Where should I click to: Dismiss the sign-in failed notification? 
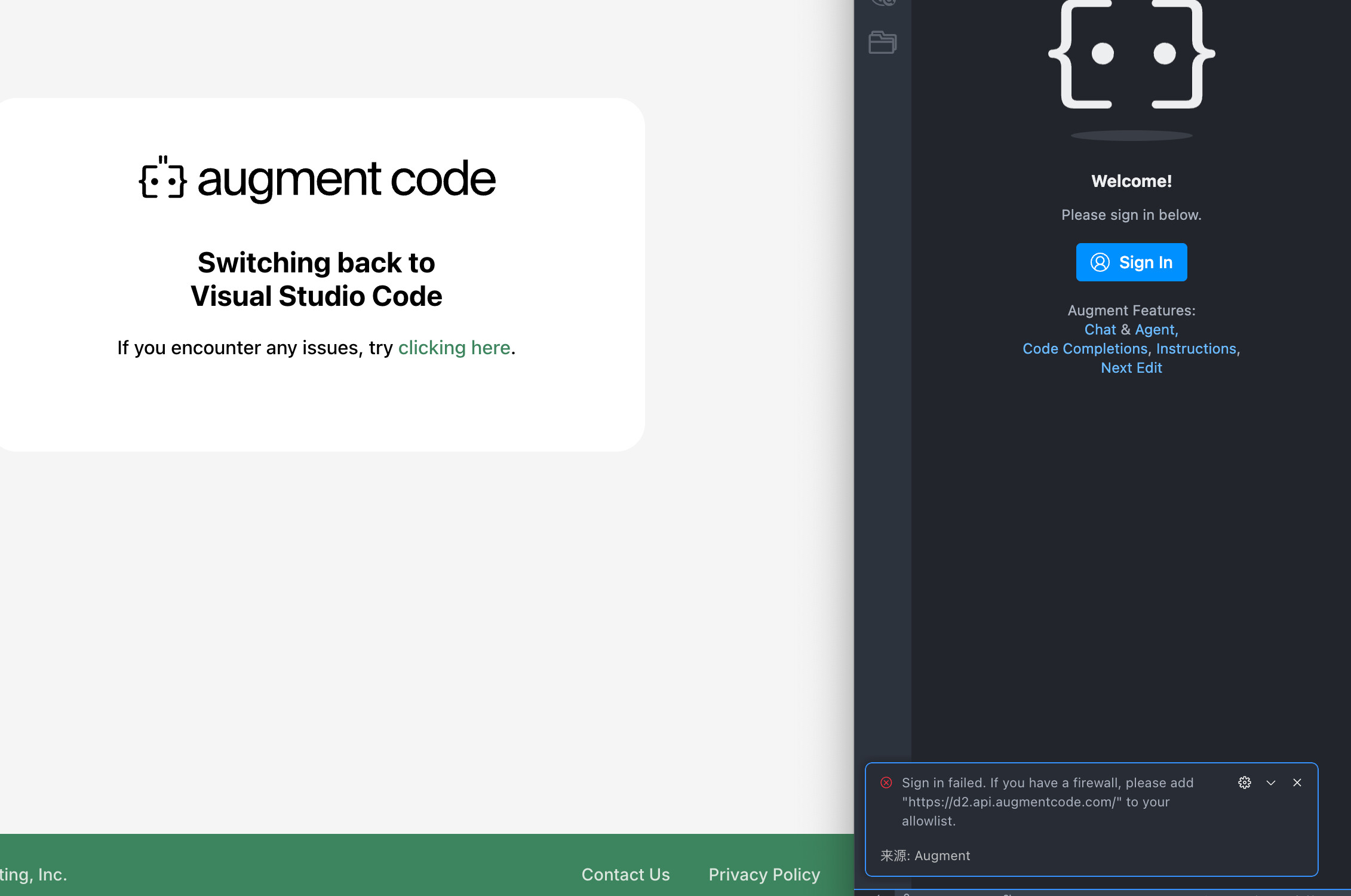[1297, 783]
